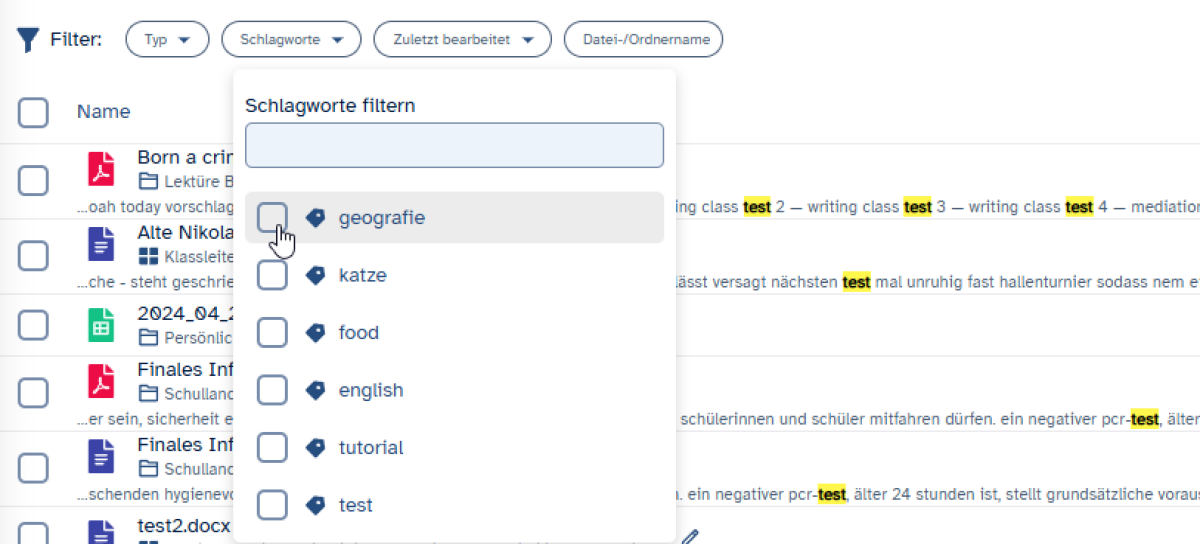Click the tag icon next to tutorial
The width and height of the screenshot is (1200, 544).
pos(315,448)
